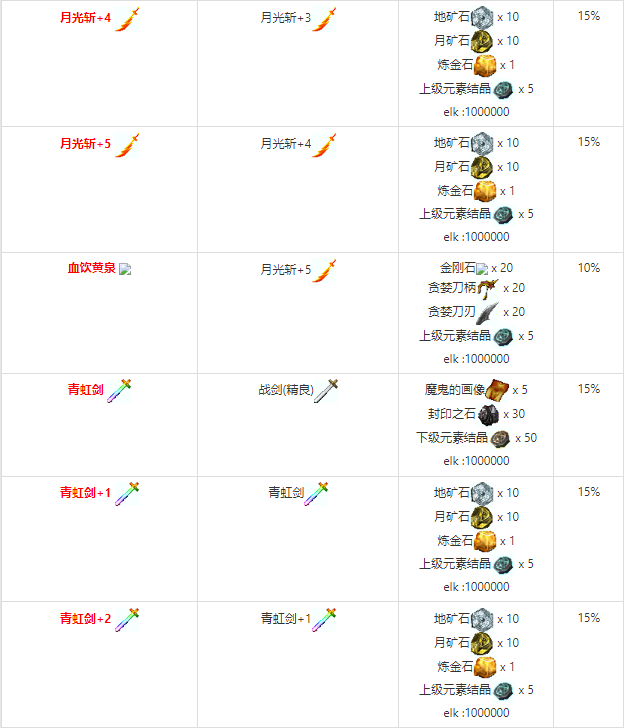This screenshot has height=728, width=624.
Task: Click the 青虹剑 rainbow sword icon in red row
Action: (x=119, y=390)
